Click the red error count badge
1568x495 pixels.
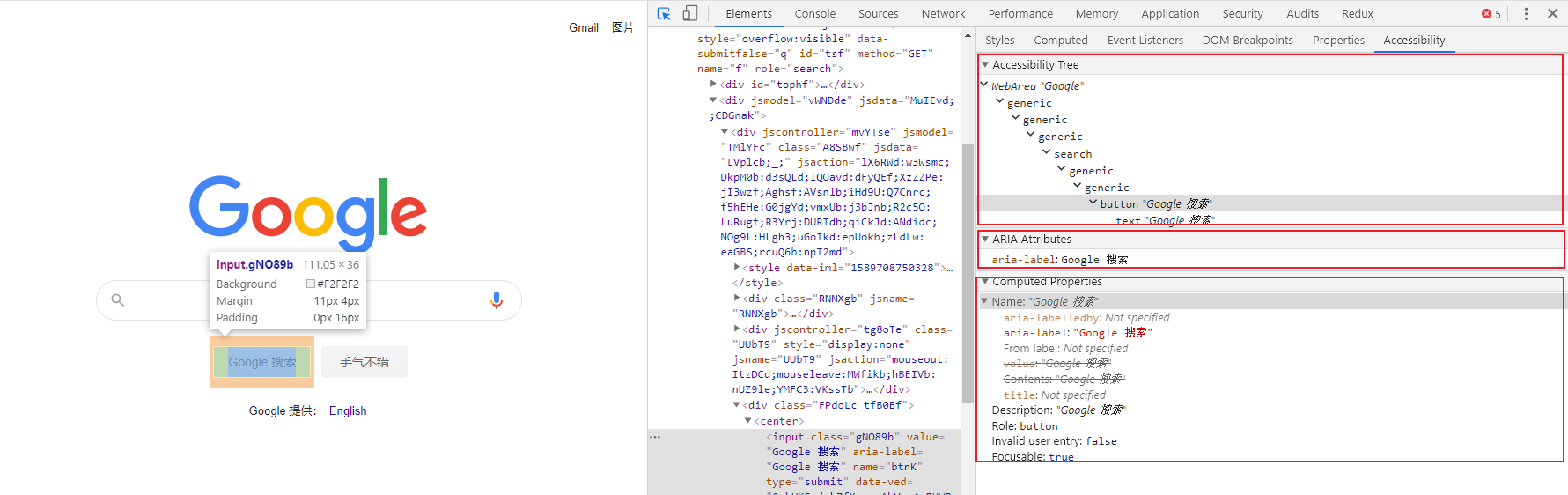pos(1491,14)
